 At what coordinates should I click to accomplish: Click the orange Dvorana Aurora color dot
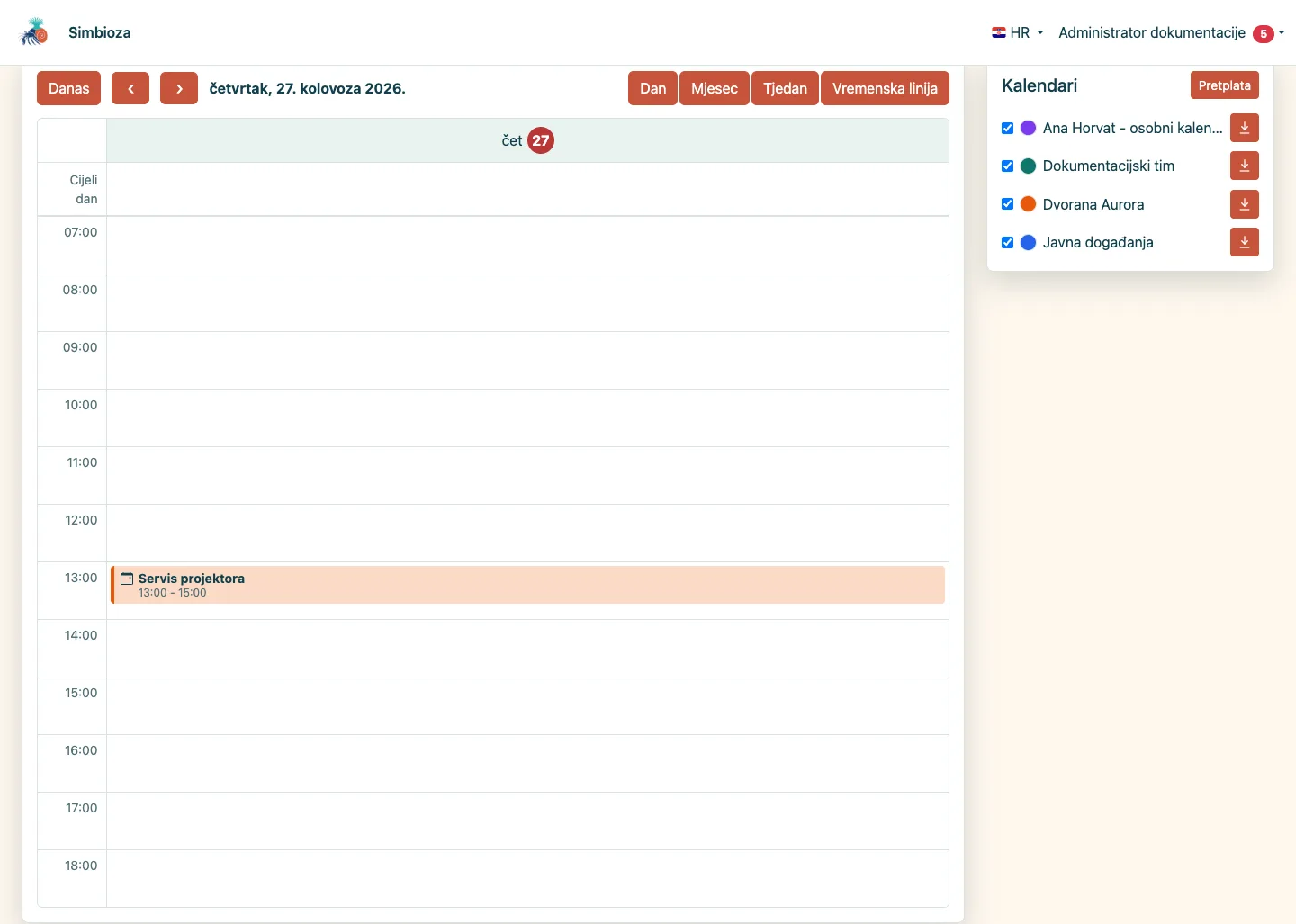pyautogui.click(x=1028, y=204)
